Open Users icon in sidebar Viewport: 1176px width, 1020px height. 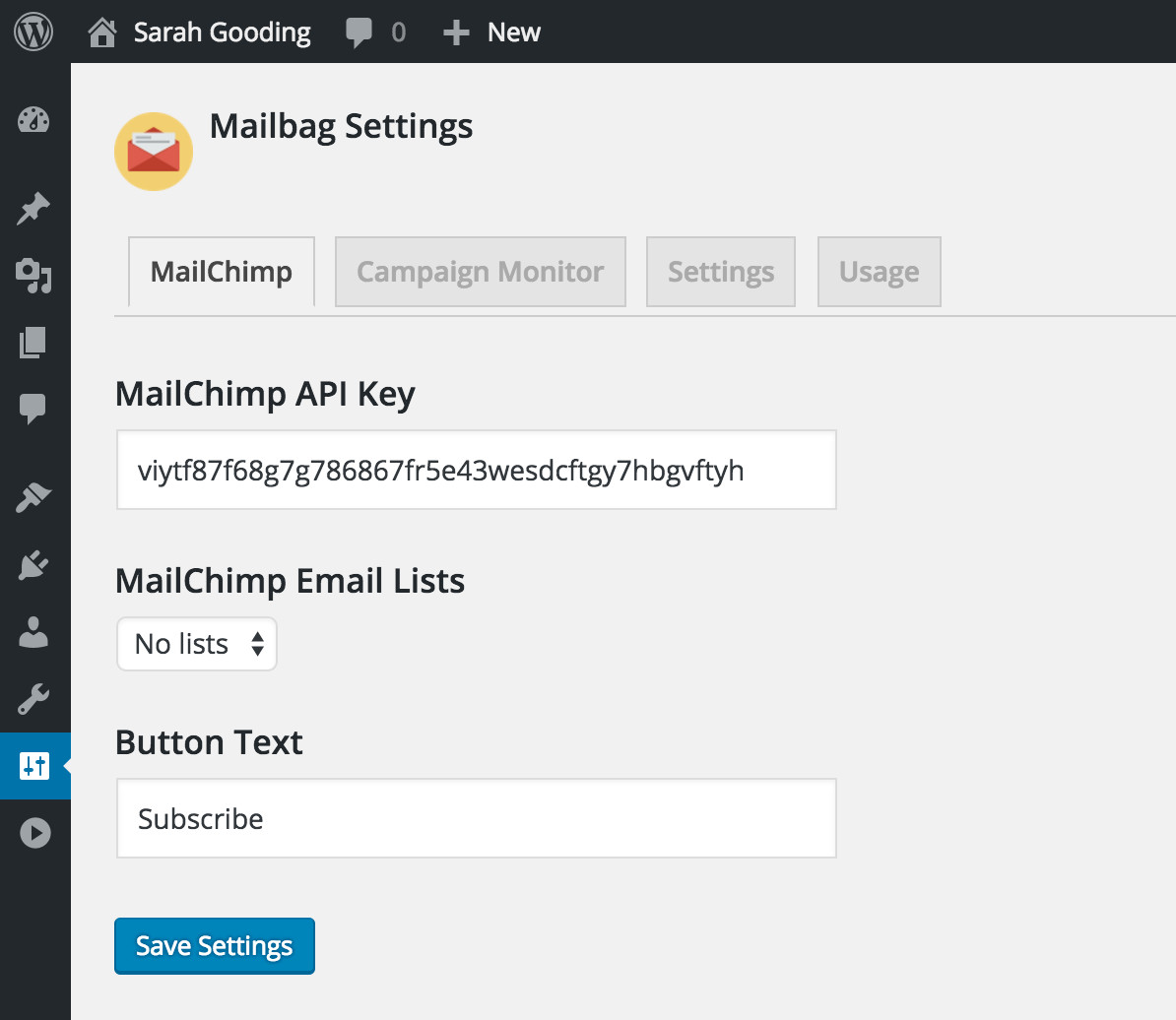coord(33,632)
